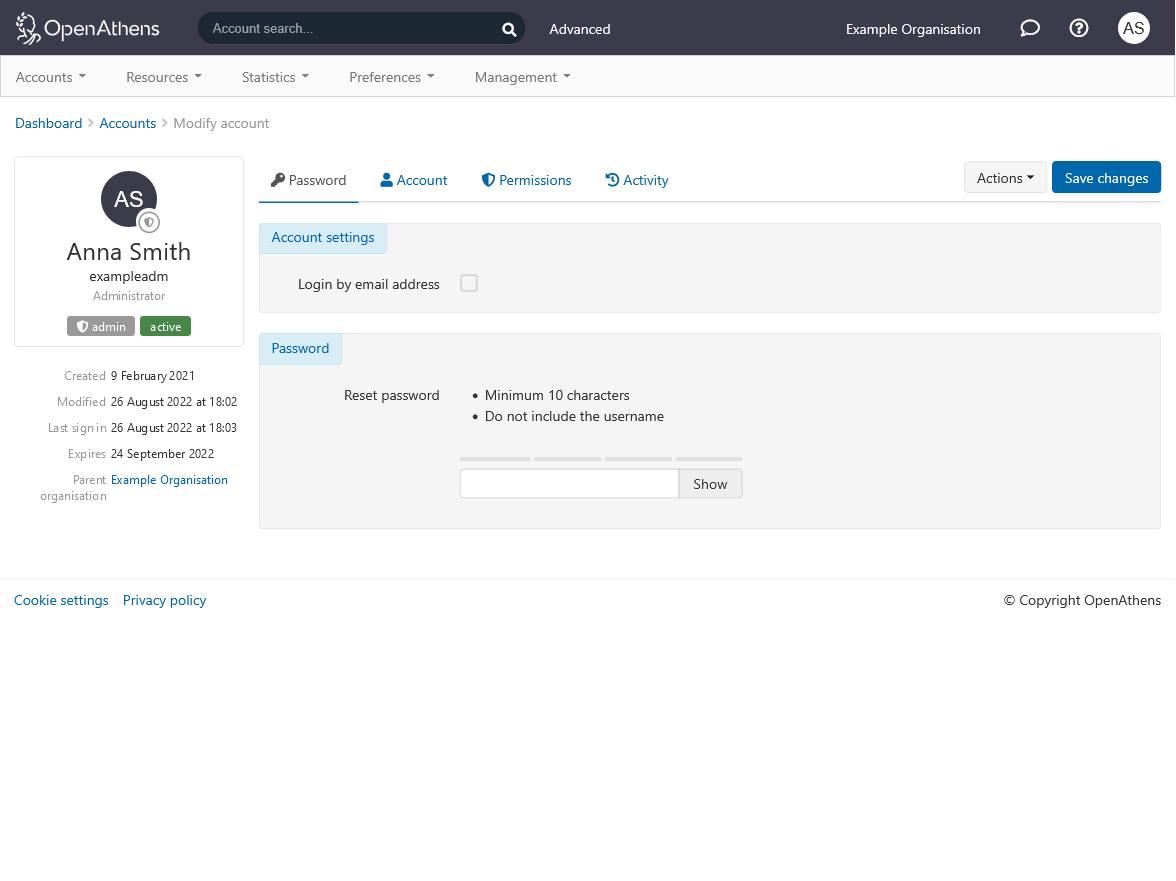The image size is (1176, 881).
Task: Click the Password section header
Action: tap(300, 349)
